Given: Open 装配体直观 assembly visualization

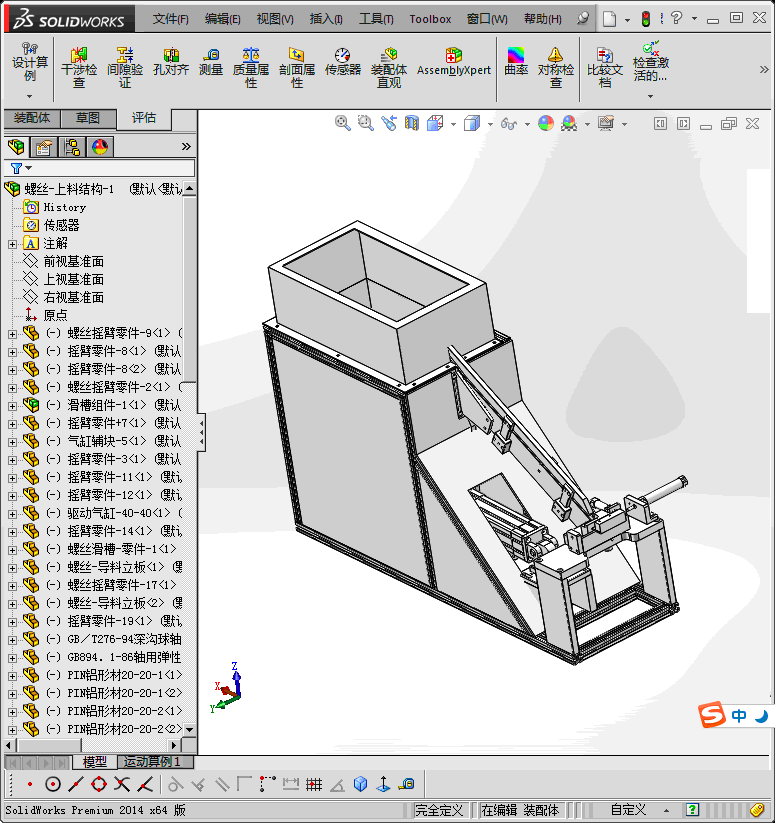Looking at the screenshot, I should 389,68.
